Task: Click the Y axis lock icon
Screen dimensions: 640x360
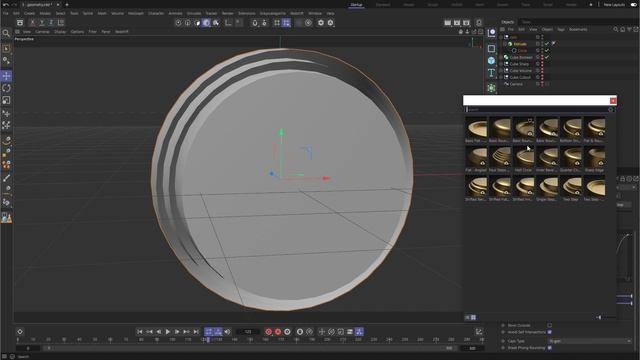Action: click(x=42, y=23)
